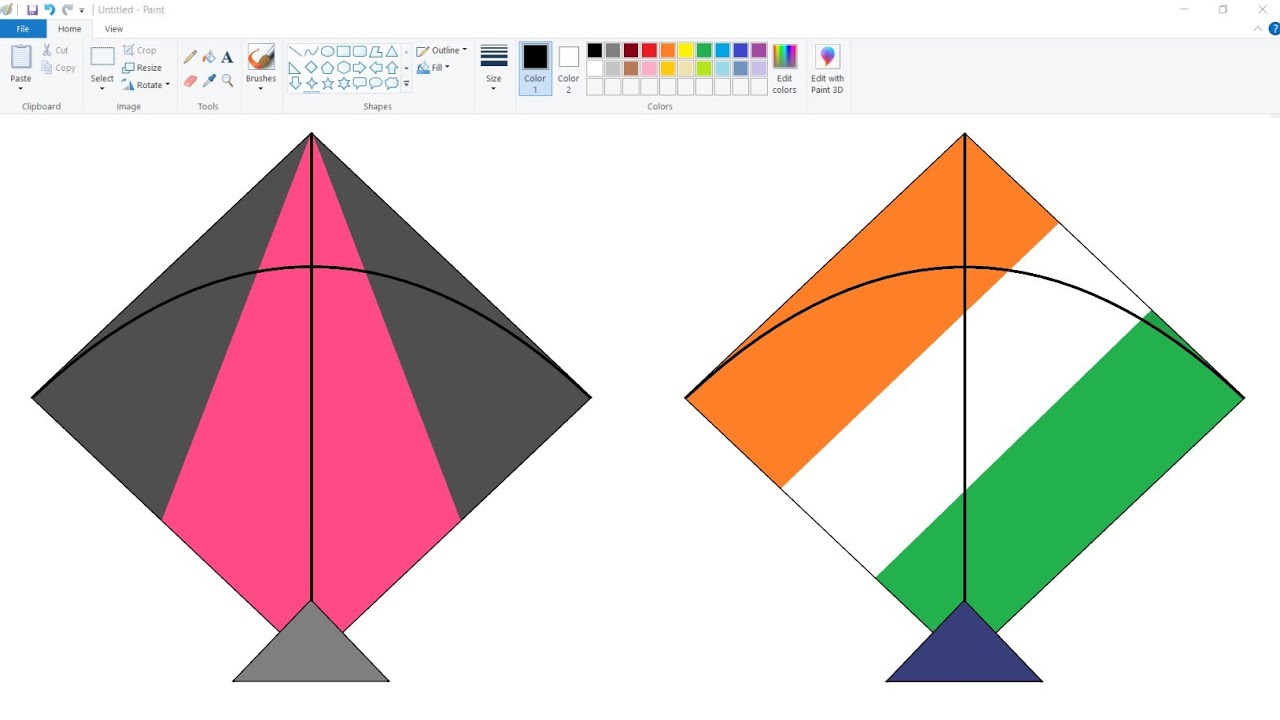Choose the Line shape

295,51
